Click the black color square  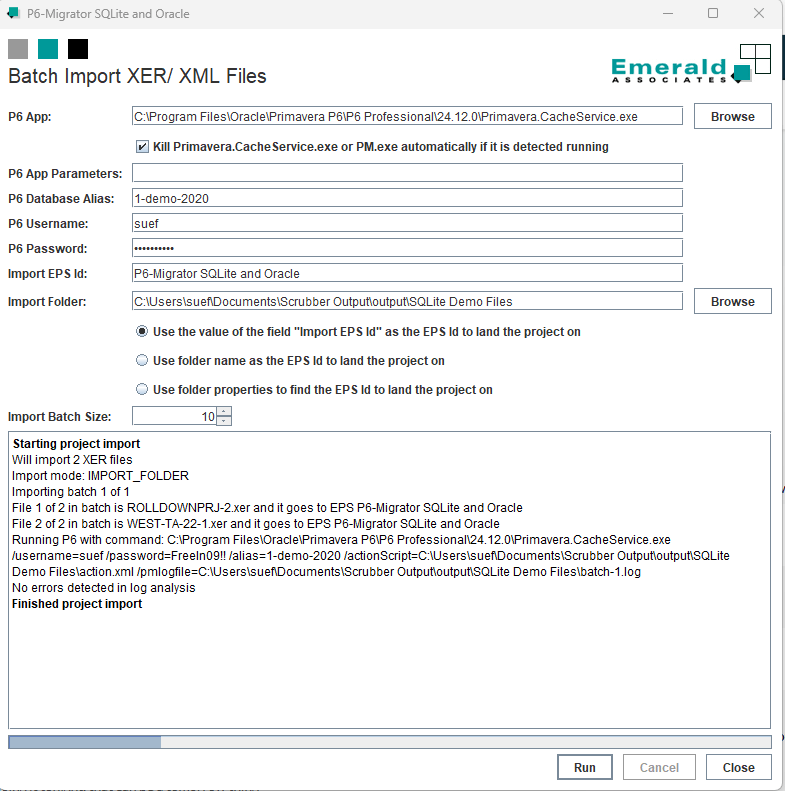click(x=78, y=49)
